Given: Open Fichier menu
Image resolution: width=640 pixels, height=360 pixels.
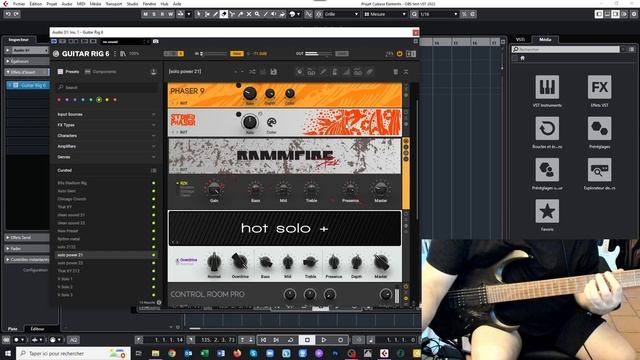Looking at the screenshot, I should [x=19, y=4].
